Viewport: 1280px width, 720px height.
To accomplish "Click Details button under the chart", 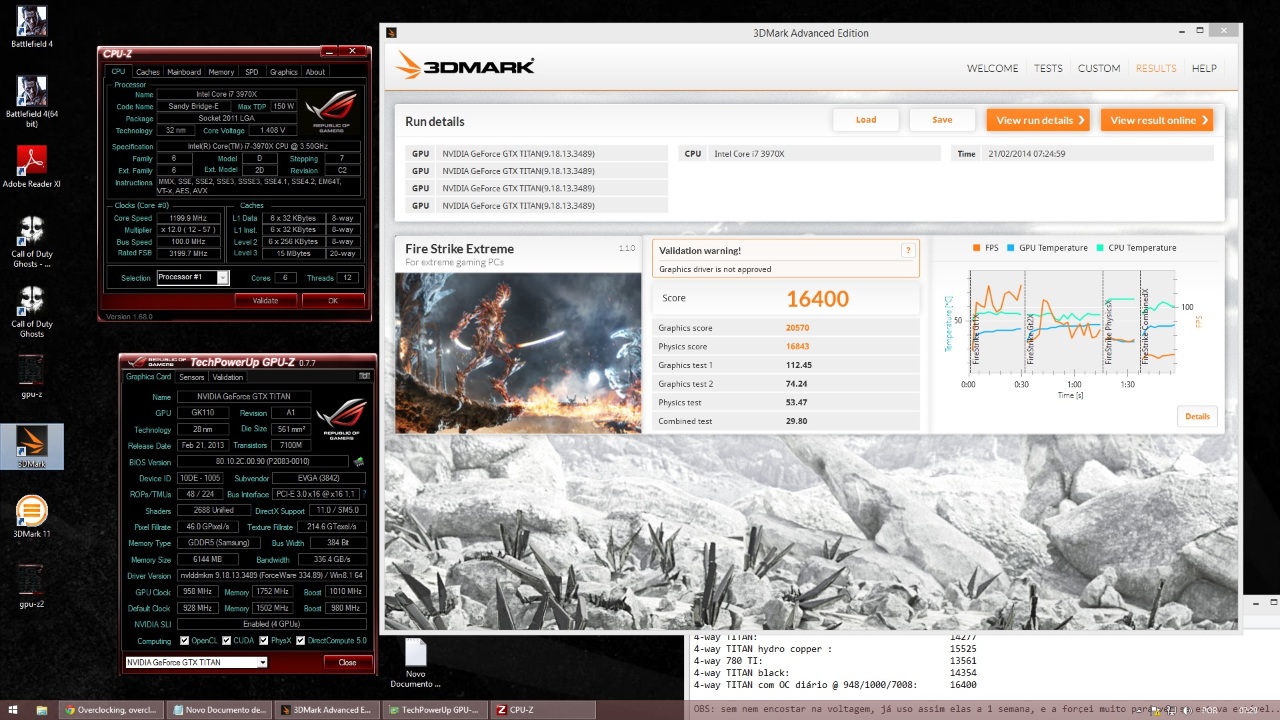I will [x=1197, y=416].
